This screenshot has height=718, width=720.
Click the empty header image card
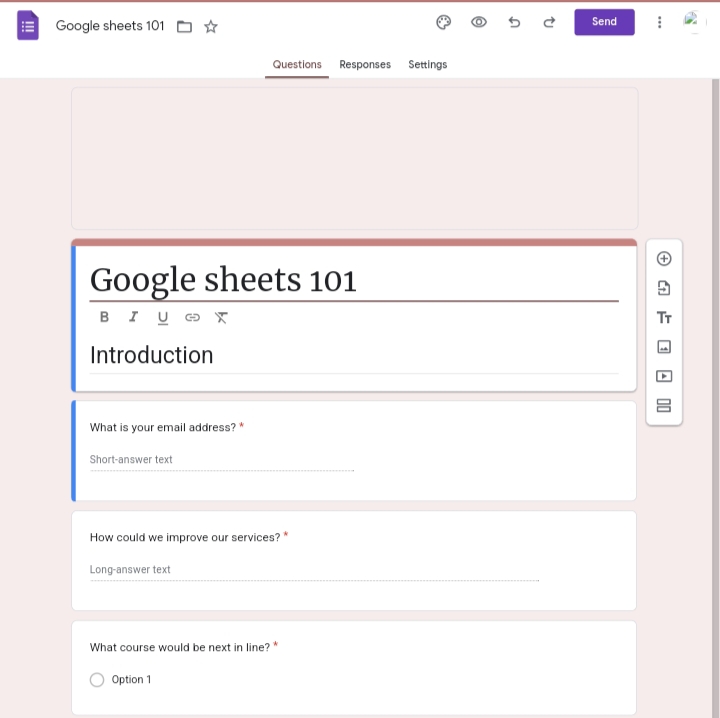tap(354, 158)
